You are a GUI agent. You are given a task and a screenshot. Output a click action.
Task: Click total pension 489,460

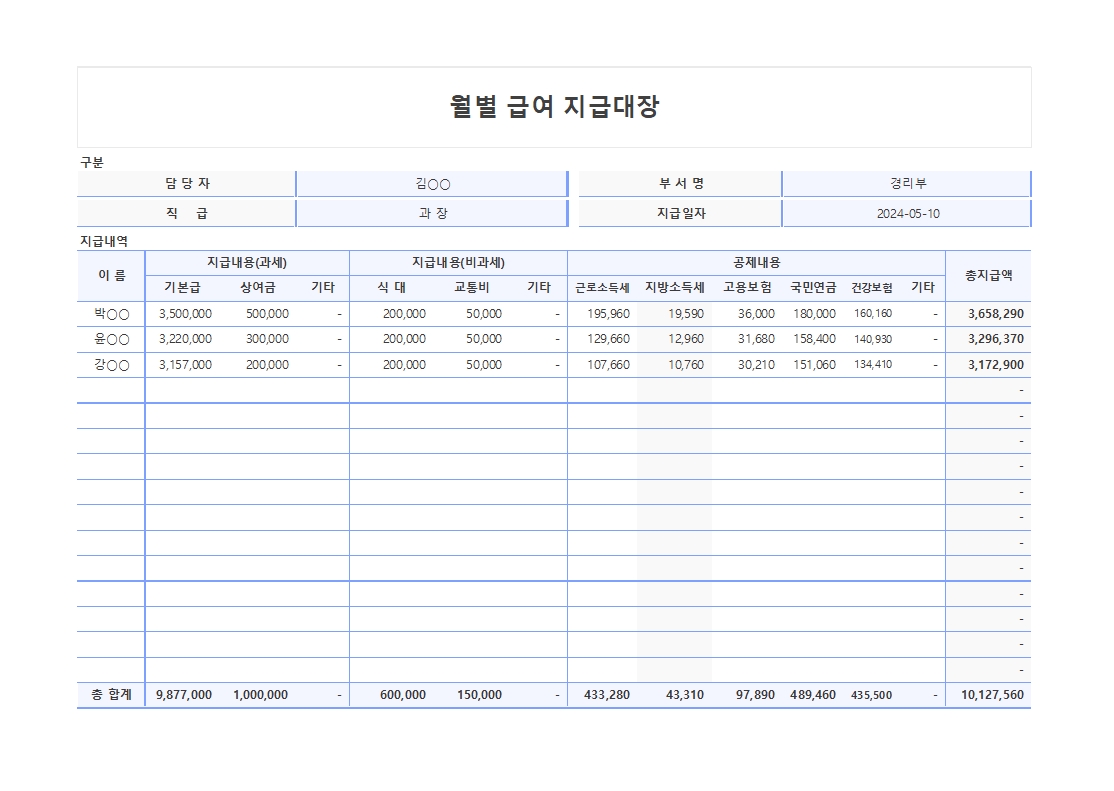point(813,695)
